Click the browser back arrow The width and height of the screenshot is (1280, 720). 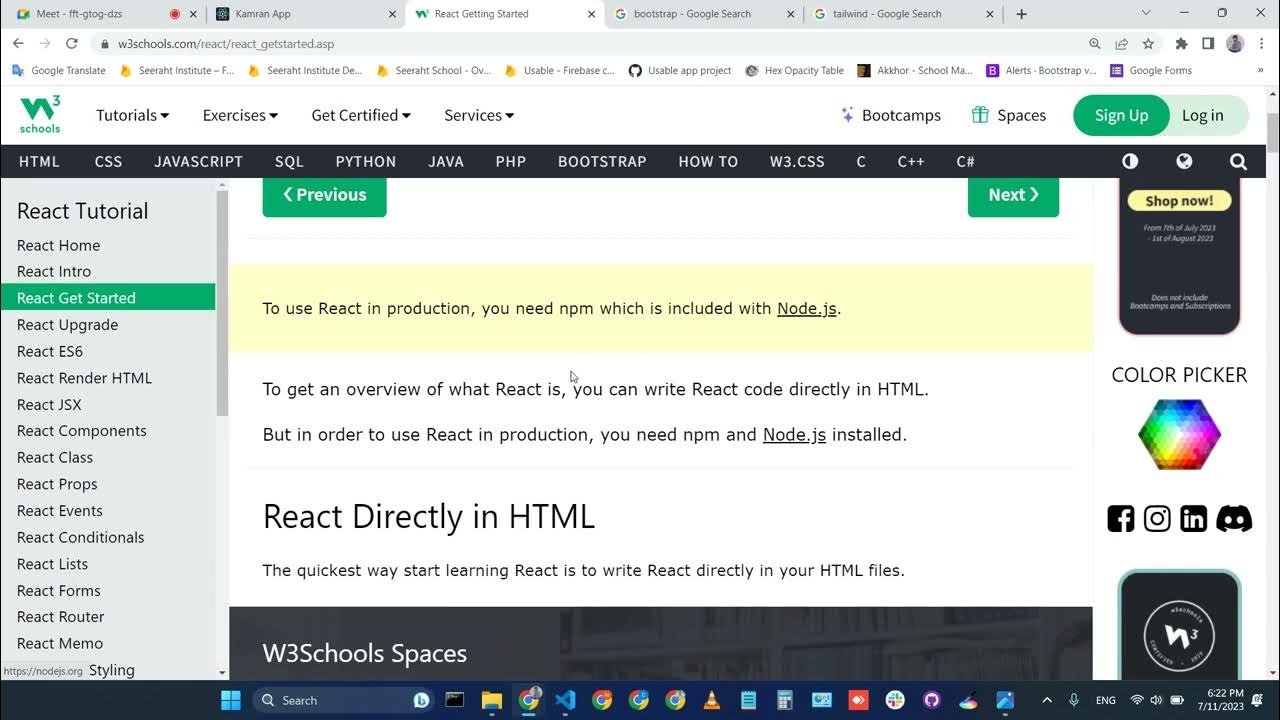pyautogui.click(x=18, y=44)
